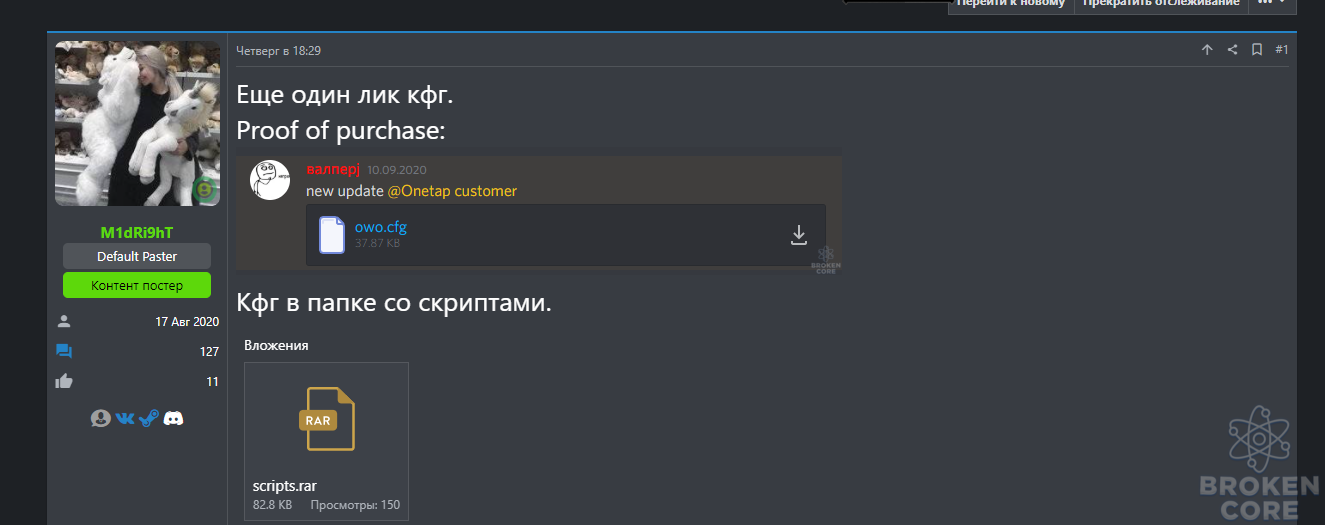Viewport: 1325px width, 525px height.
Task: Click the owo.cfg document file icon
Action: [x=332, y=235]
